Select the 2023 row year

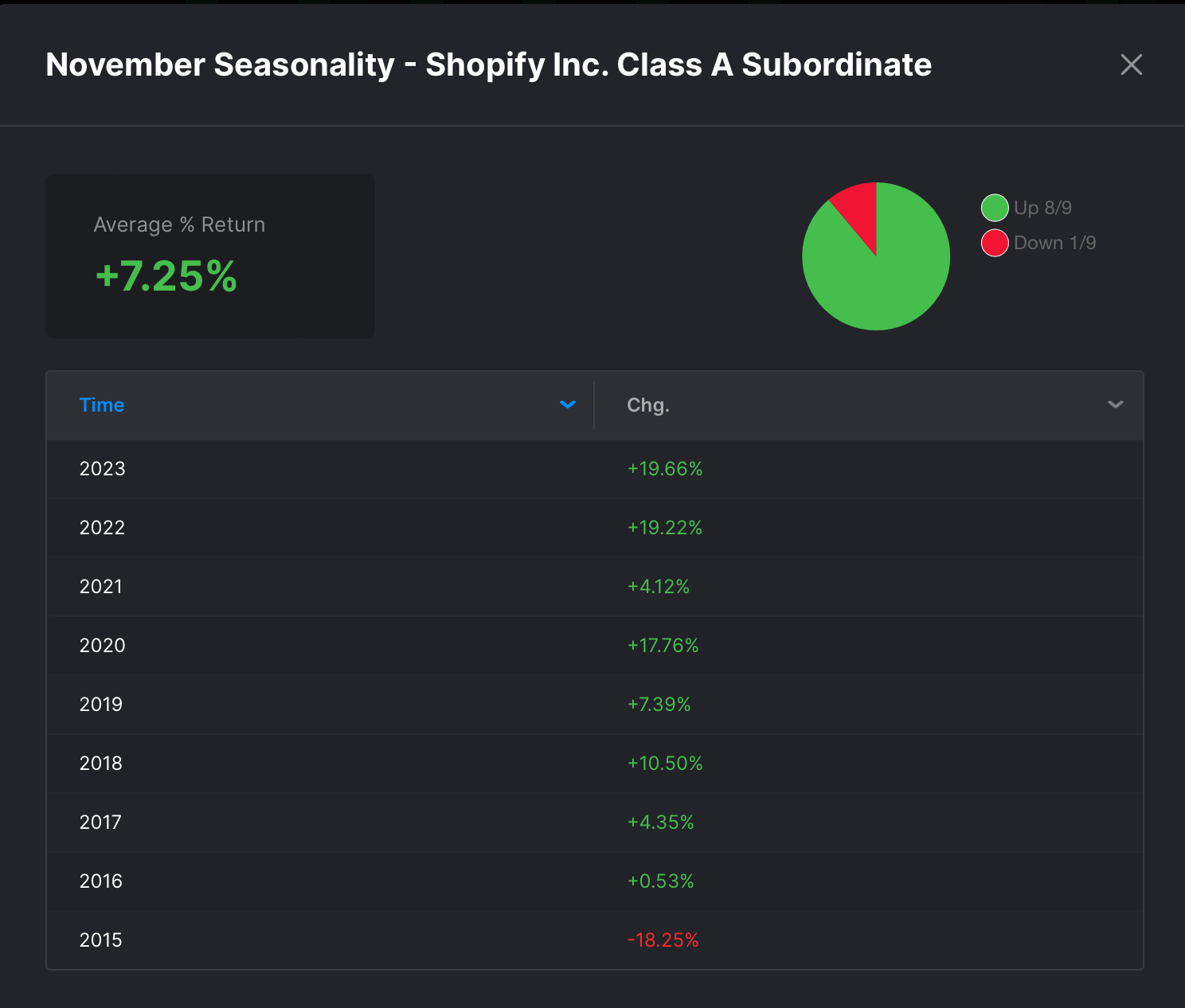[102, 469]
